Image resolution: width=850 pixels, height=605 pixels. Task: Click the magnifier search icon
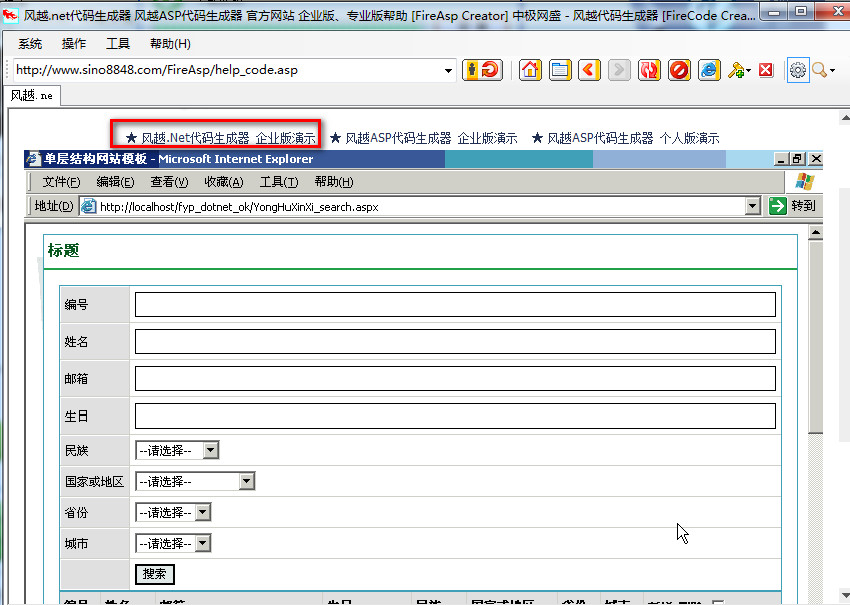[x=821, y=70]
